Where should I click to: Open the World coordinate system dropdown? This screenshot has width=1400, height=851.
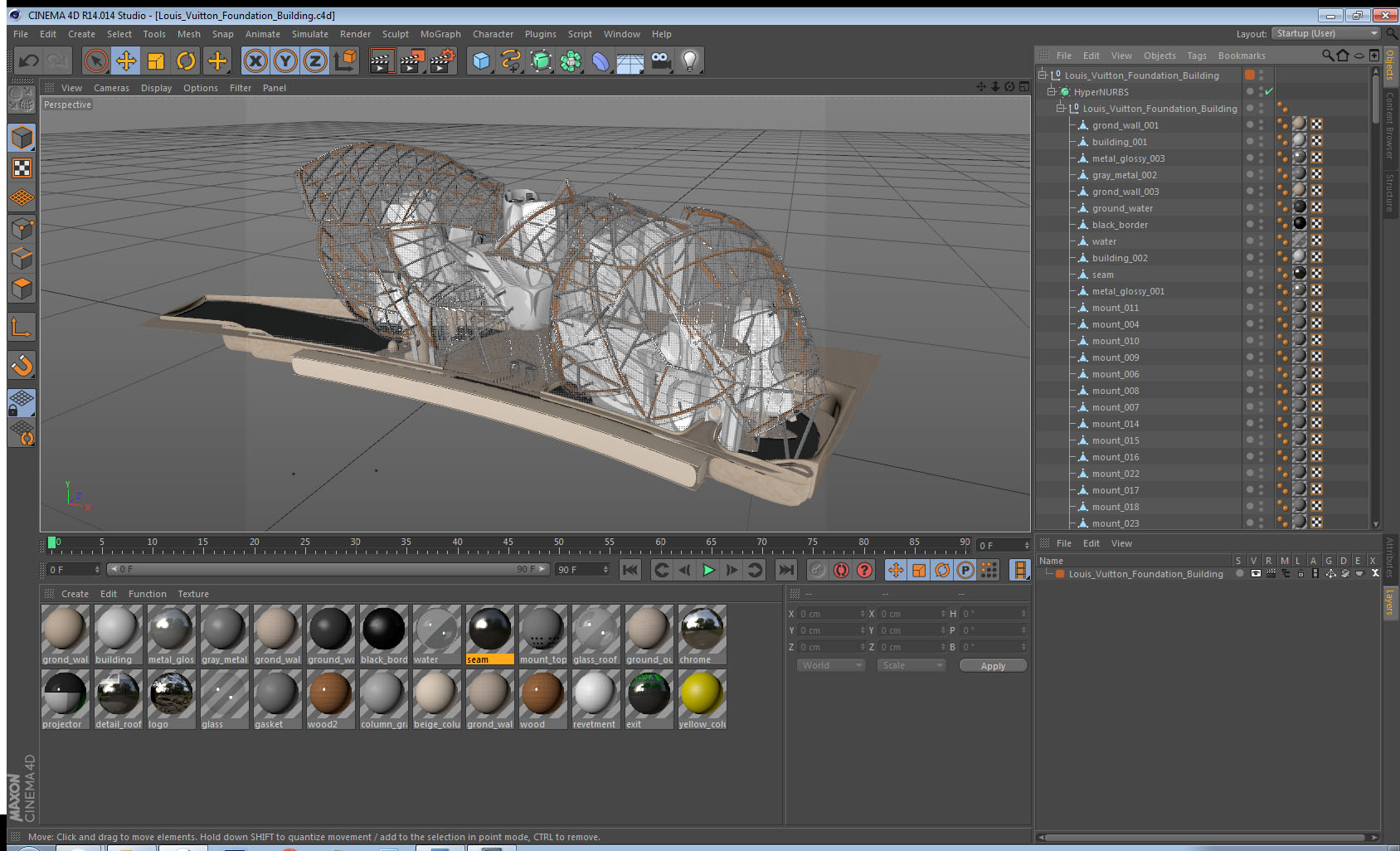831,665
